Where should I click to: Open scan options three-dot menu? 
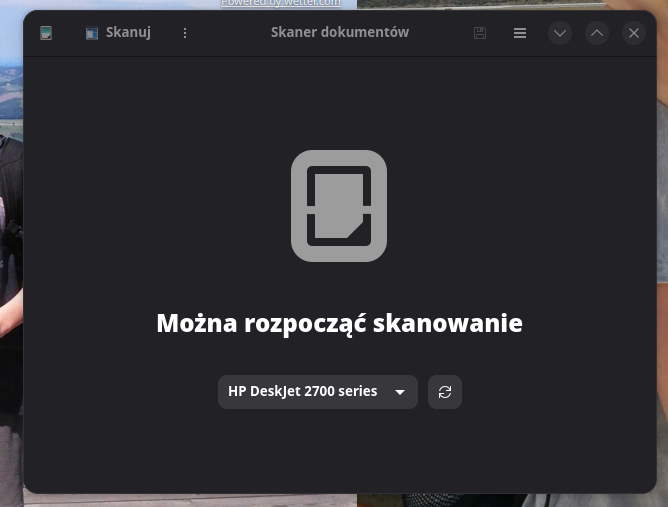pyautogui.click(x=185, y=33)
